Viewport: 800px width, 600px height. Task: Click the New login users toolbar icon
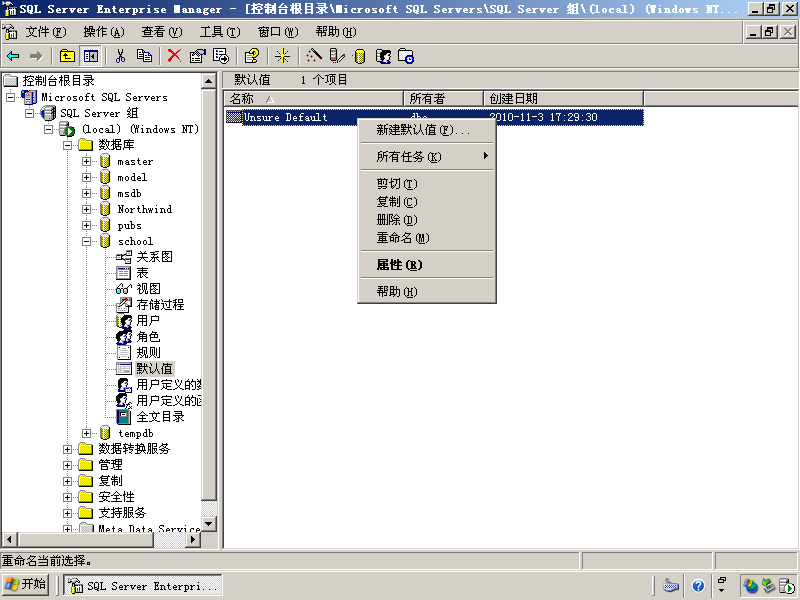point(384,56)
